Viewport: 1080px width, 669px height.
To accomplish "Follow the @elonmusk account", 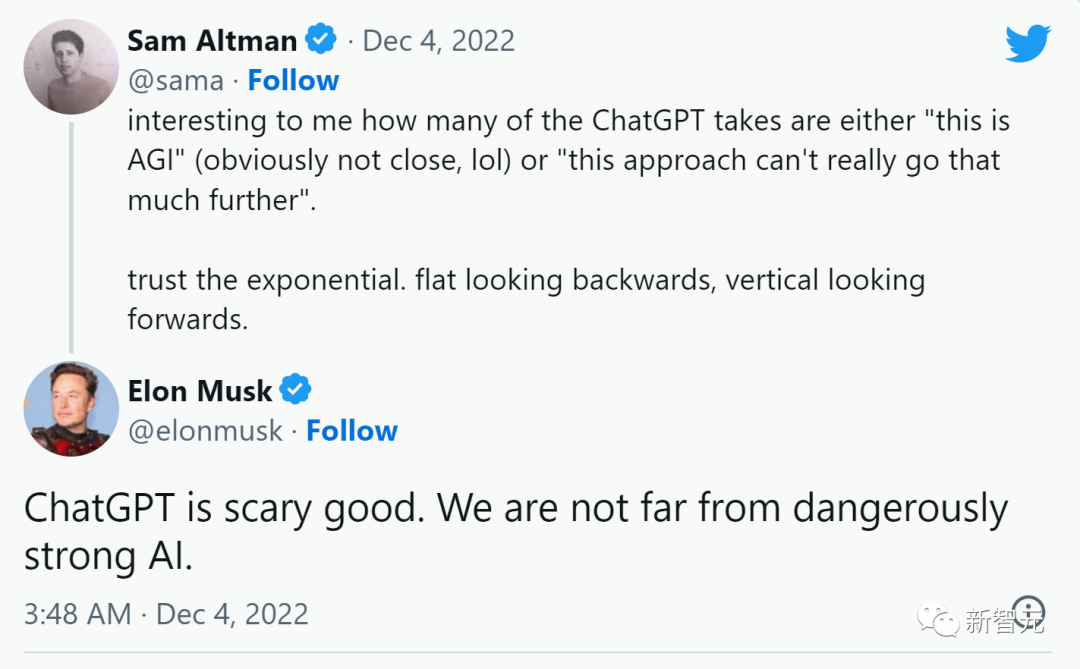I will pos(352,430).
